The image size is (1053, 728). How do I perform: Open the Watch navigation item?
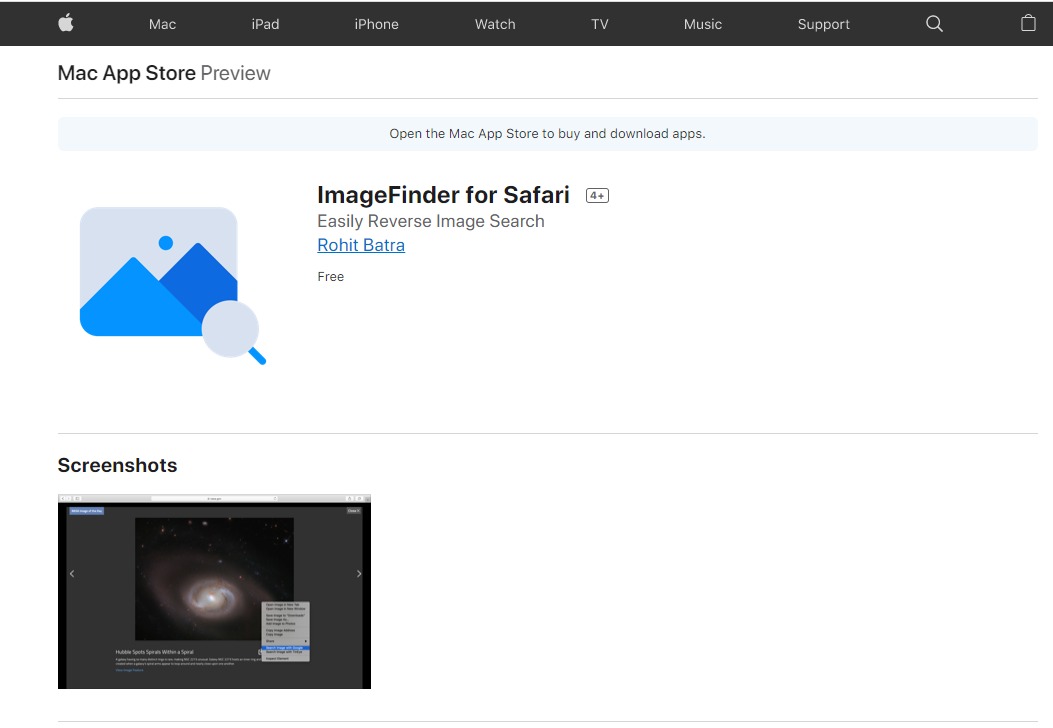[x=495, y=24]
